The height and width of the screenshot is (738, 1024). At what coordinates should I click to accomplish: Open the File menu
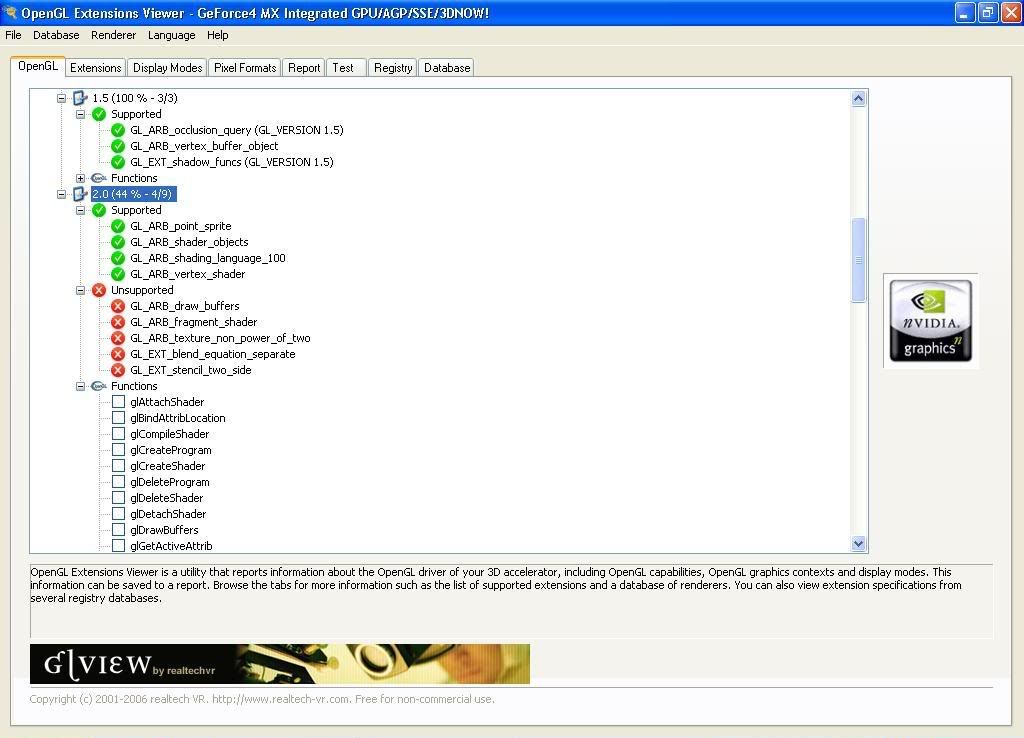coord(13,35)
